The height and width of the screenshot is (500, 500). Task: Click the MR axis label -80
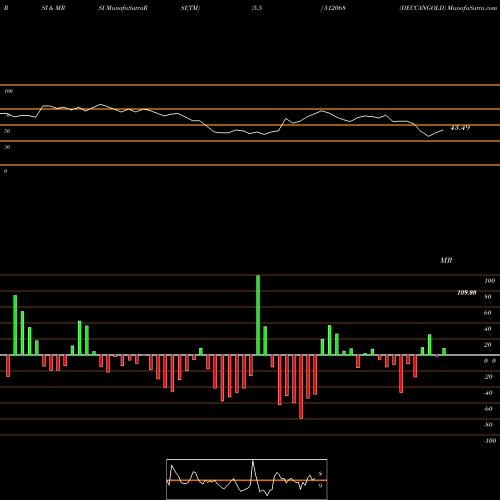pos(488,425)
